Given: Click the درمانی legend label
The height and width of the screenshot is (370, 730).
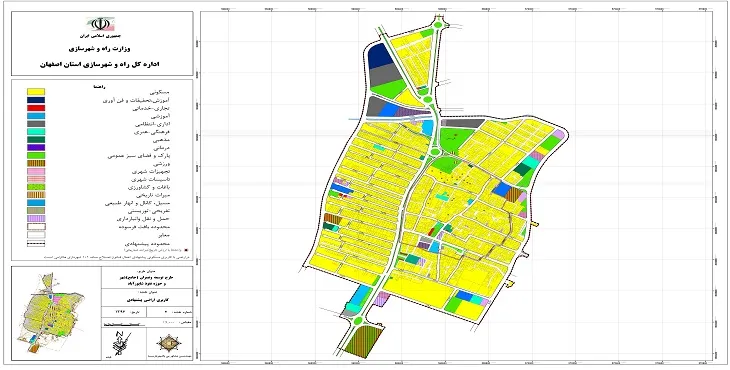Looking at the screenshot, I should 163,148.
